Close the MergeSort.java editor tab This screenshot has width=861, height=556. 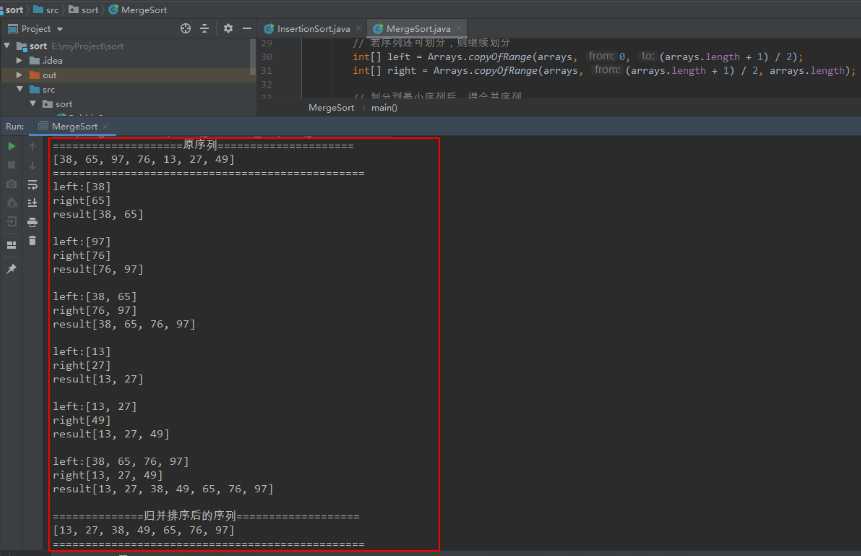[x=457, y=29]
